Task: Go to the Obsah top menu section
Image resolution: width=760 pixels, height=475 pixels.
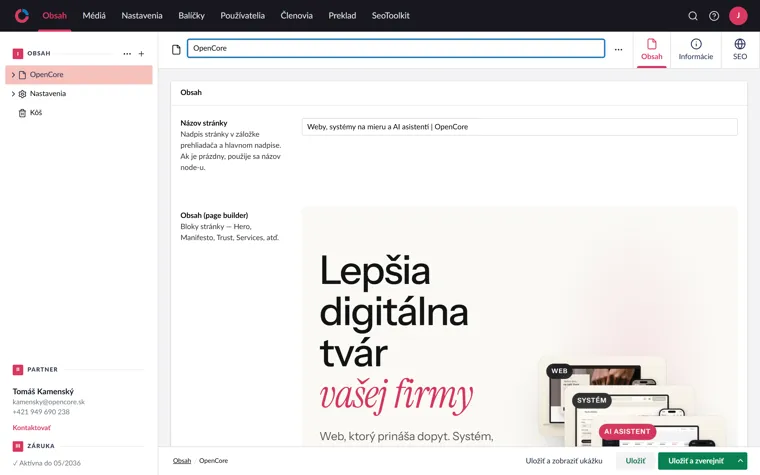Action: point(54,16)
